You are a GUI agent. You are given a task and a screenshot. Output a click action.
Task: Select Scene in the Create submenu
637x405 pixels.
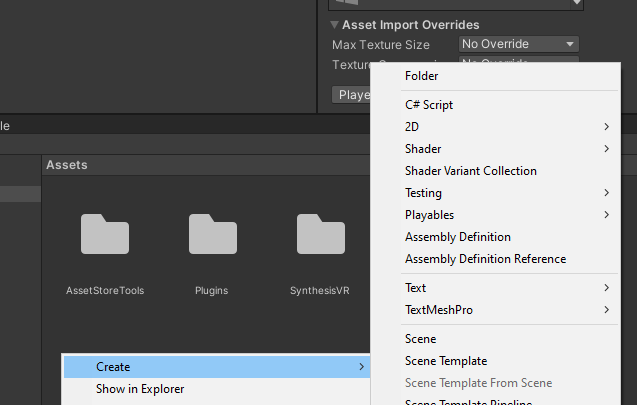495,339
